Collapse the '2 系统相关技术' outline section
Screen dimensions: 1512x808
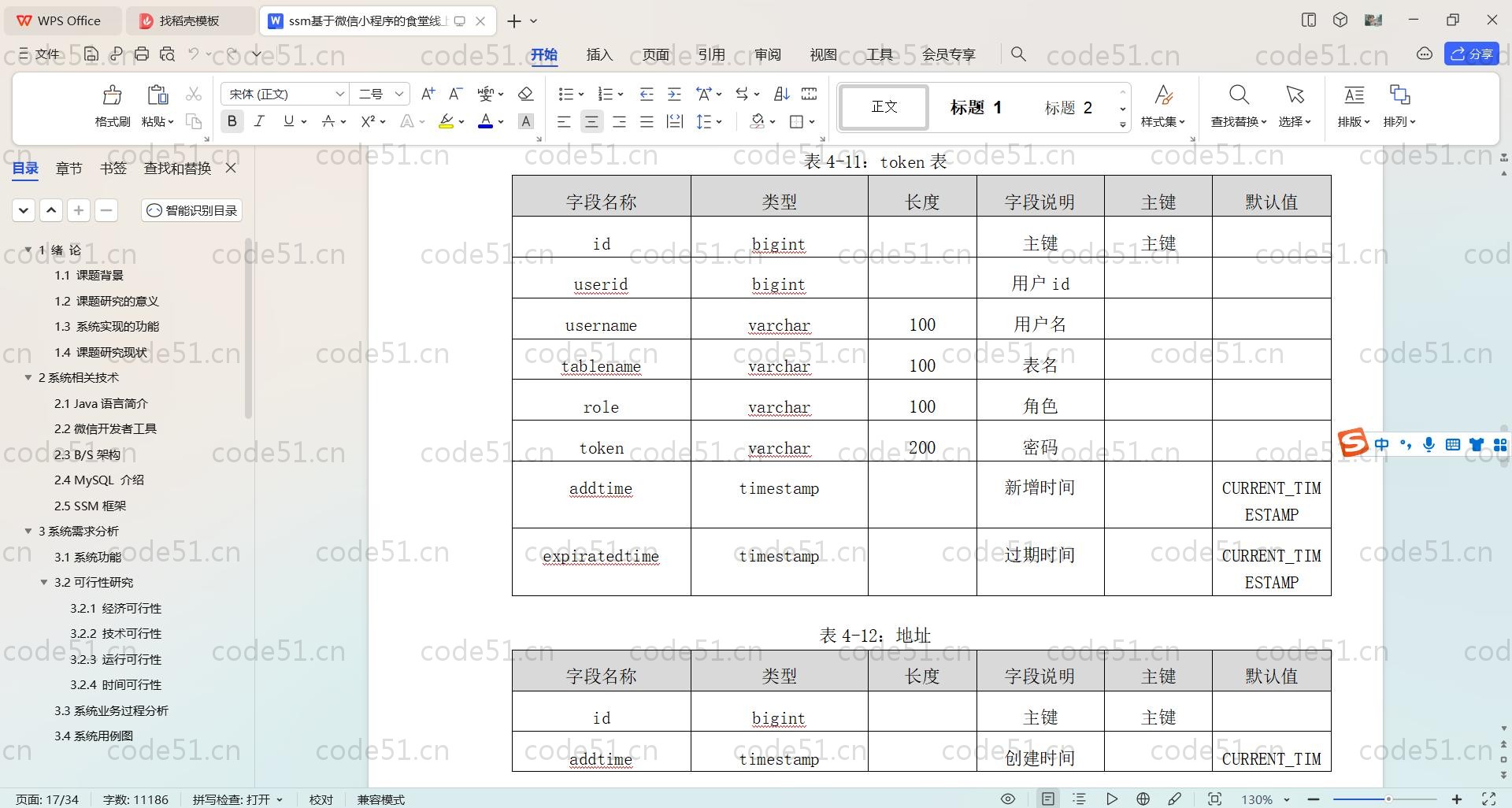point(28,378)
